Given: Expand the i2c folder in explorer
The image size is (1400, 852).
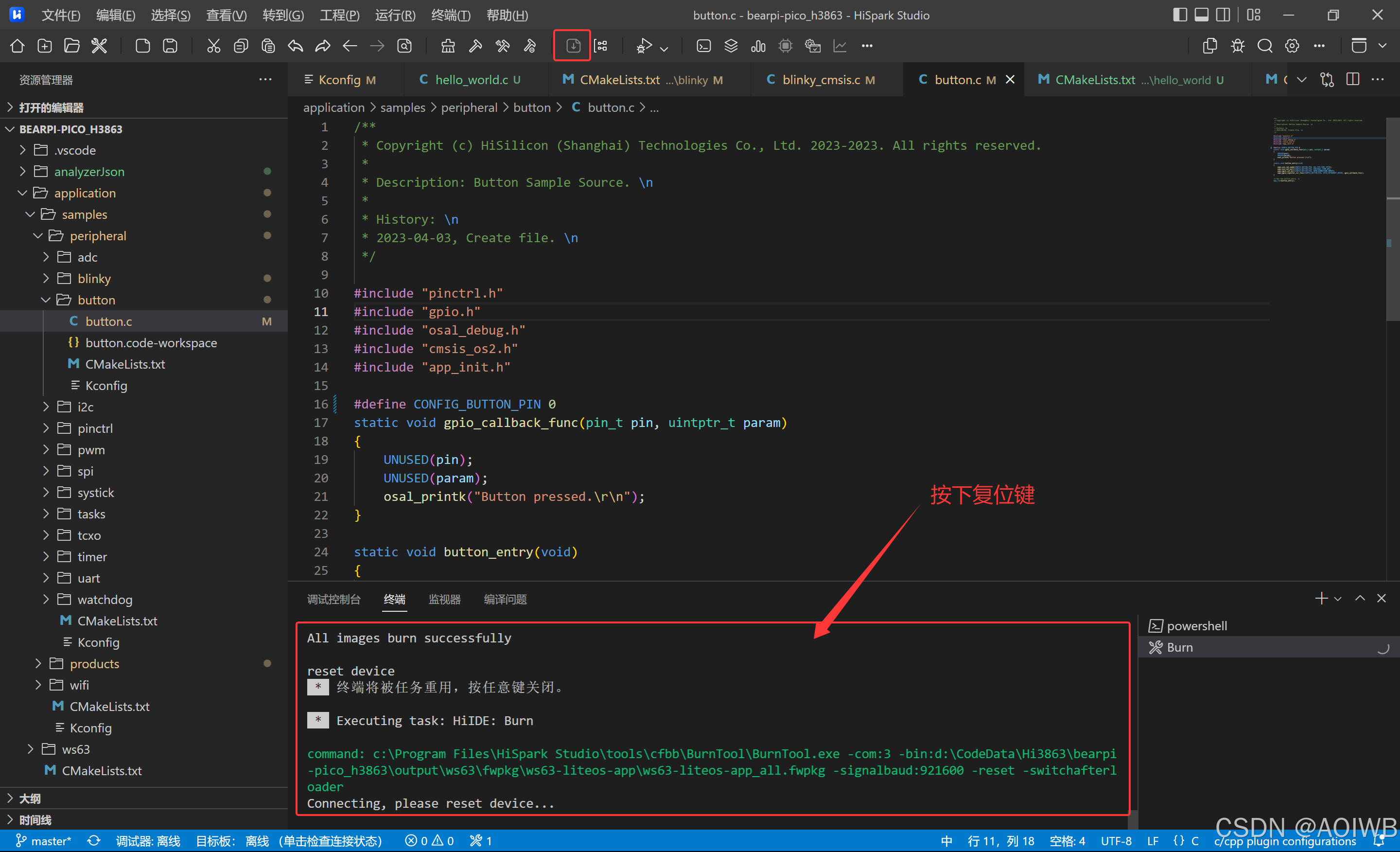Looking at the screenshot, I should pyautogui.click(x=85, y=407).
